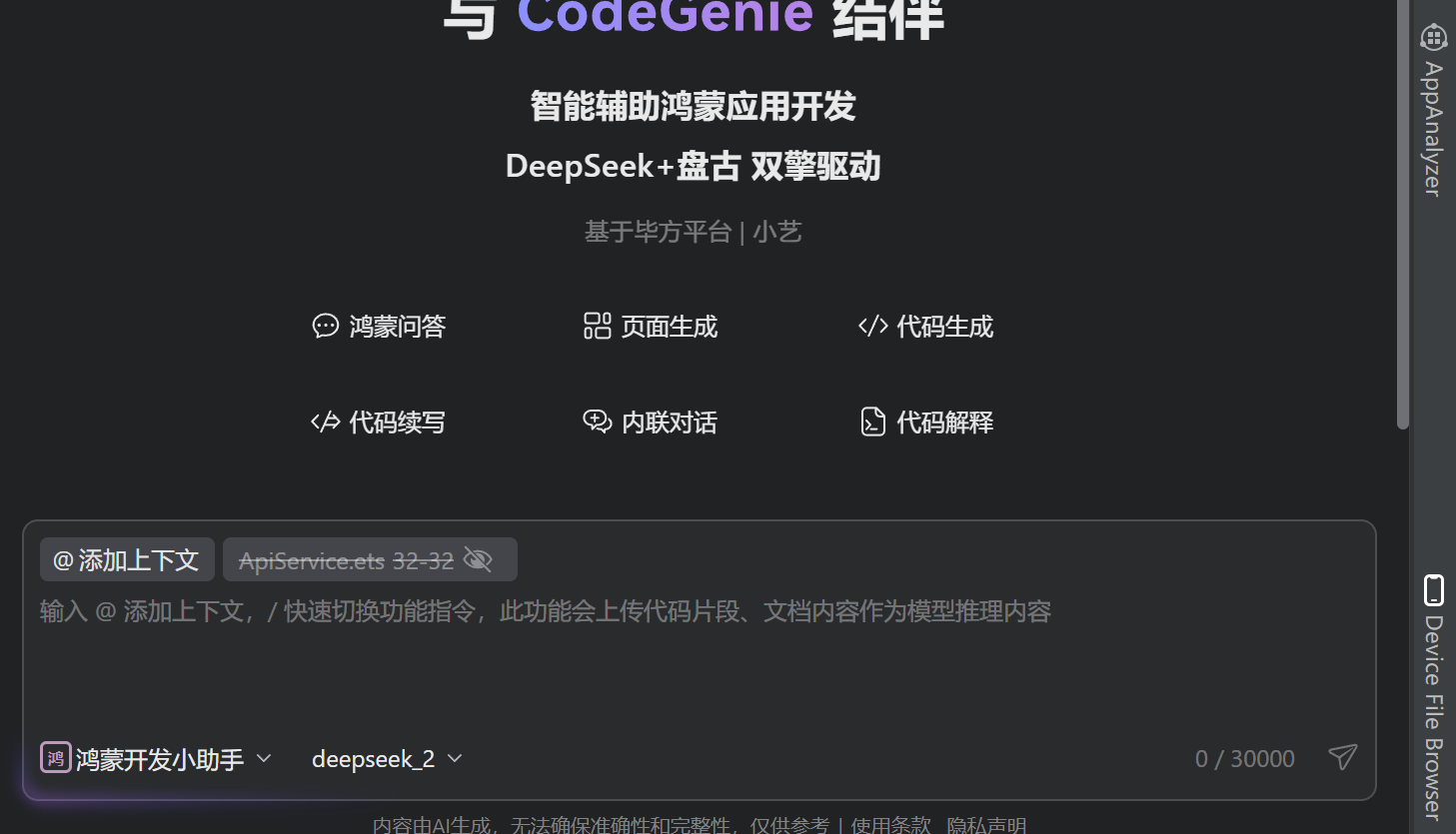Click the chat message input field
The image size is (1456, 834).
pyautogui.click(x=700, y=659)
